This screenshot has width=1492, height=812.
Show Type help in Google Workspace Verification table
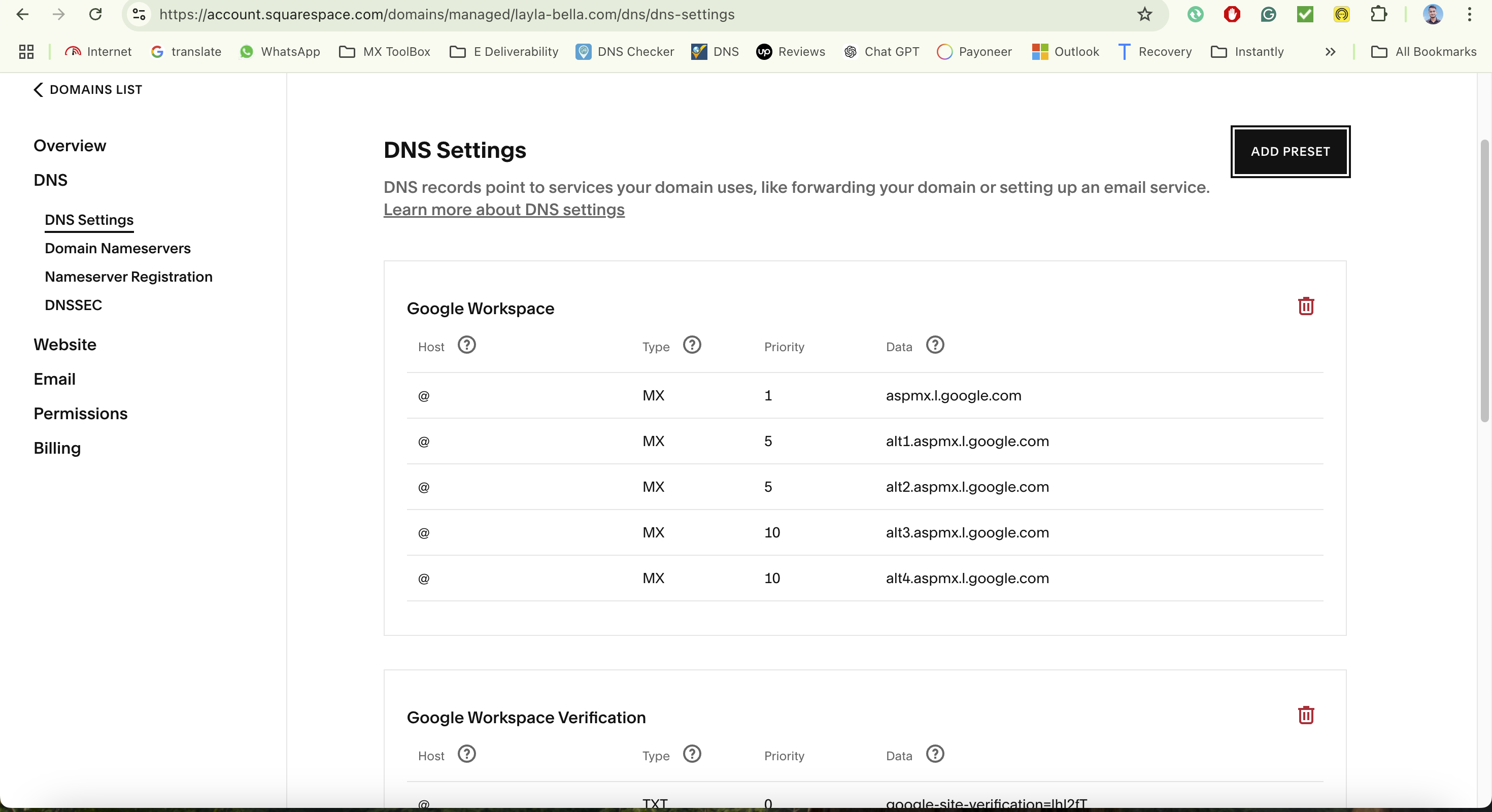(x=692, y=754)
